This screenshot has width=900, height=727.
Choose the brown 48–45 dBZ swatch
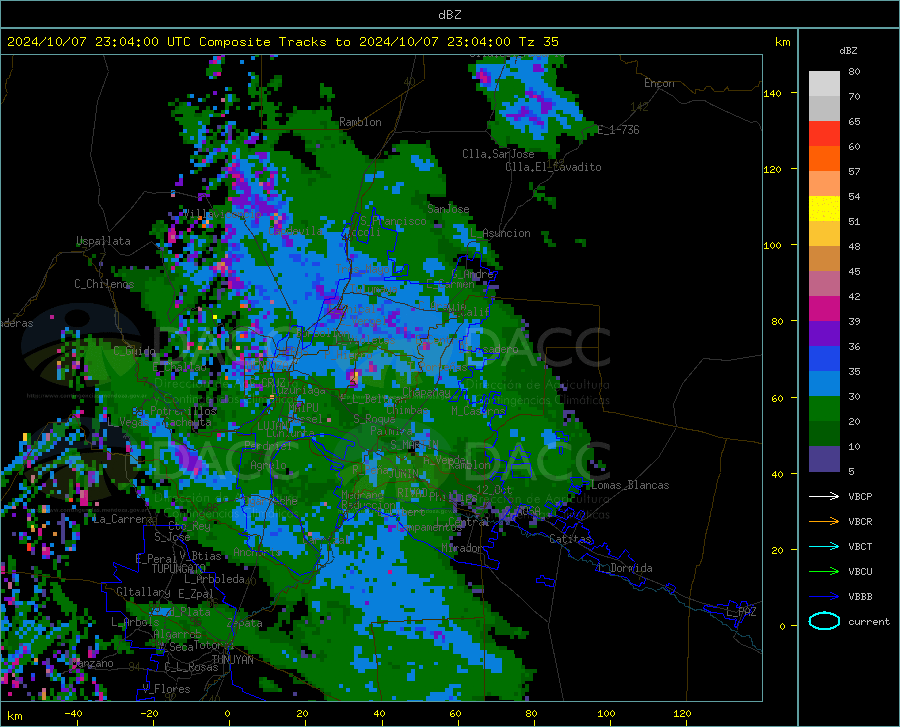tap(824, 259)
